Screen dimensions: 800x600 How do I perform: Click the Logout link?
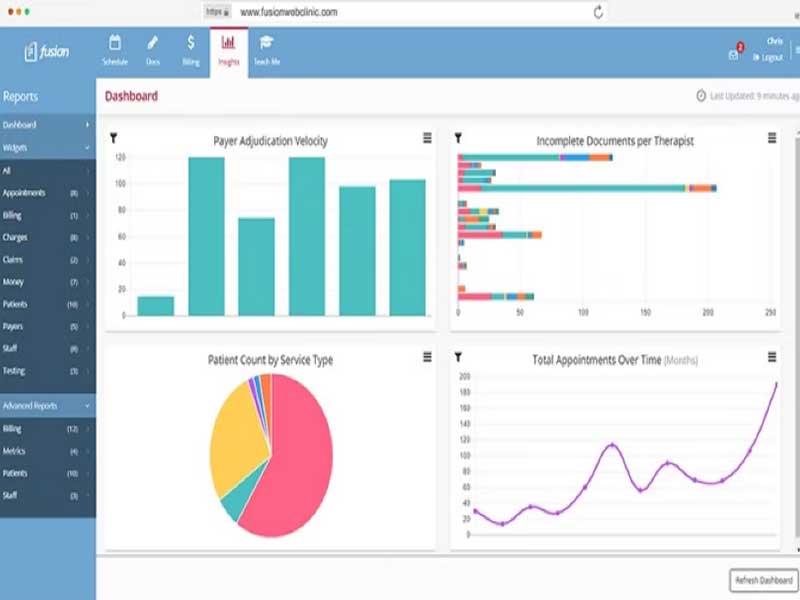pos(768,58)
